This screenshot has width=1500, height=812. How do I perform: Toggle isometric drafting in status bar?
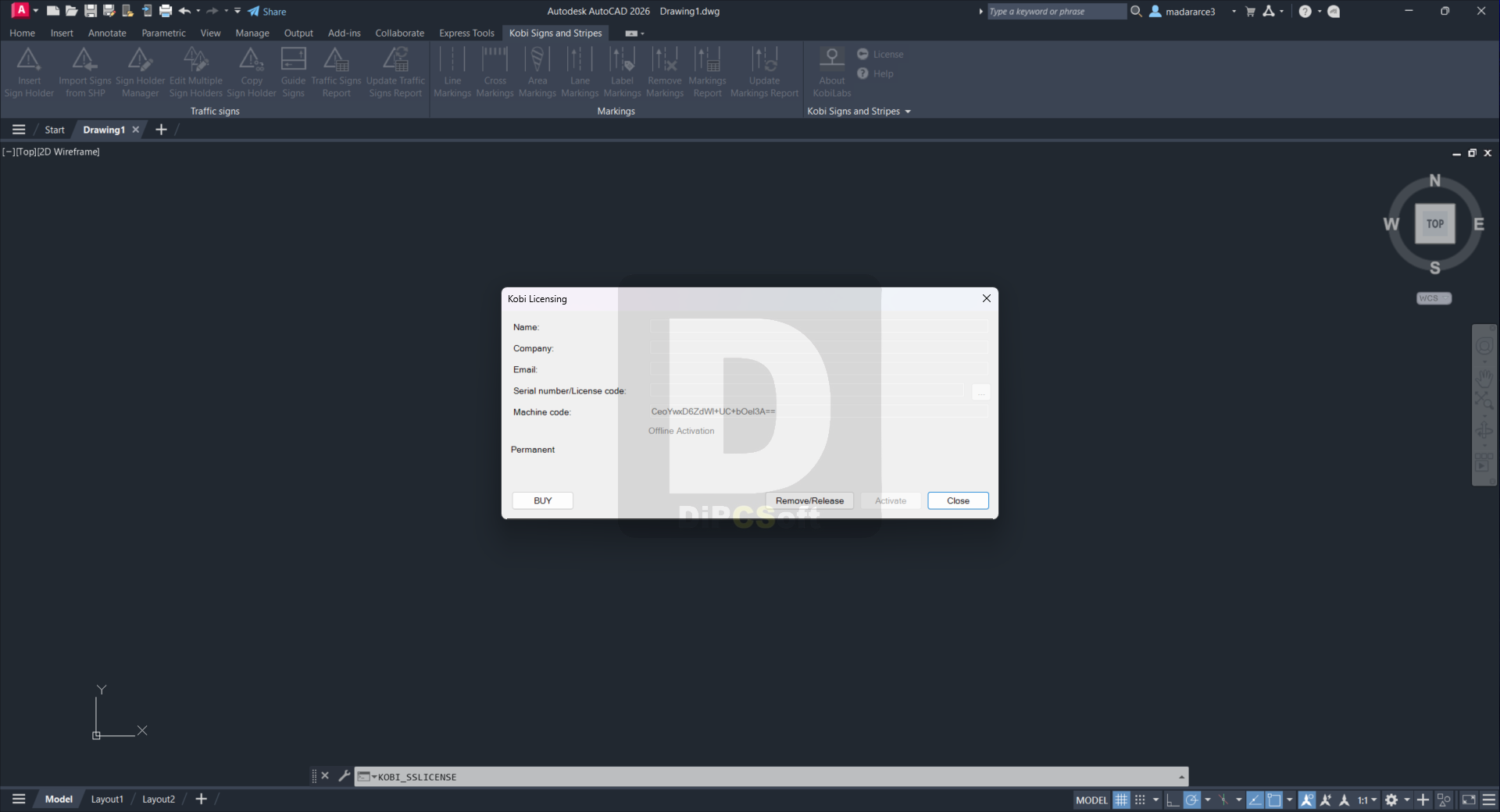coord(1223,800)
